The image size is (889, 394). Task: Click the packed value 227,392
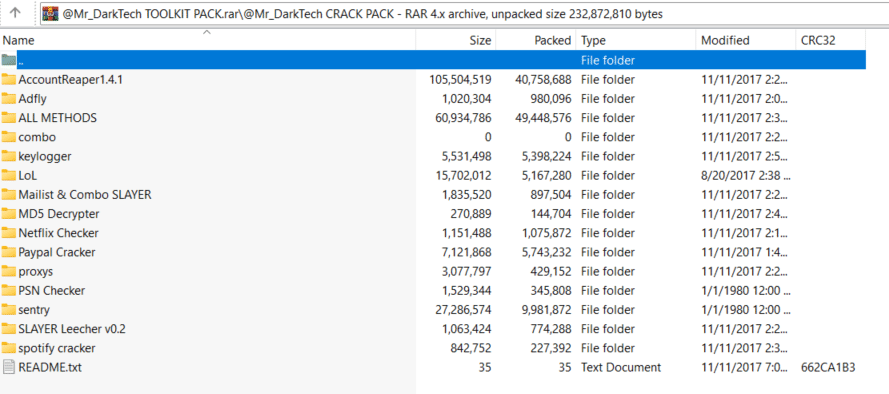click(x=551, y=348)
